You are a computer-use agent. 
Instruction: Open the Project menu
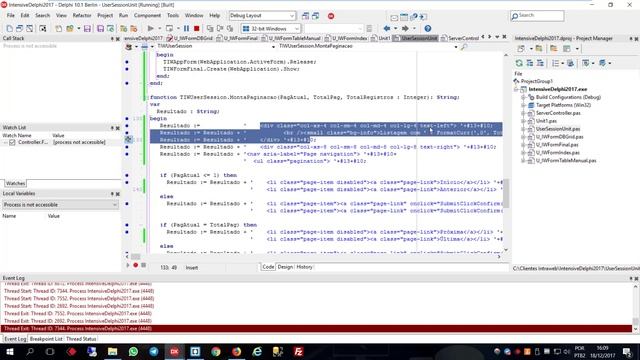(x=105, y=16)
